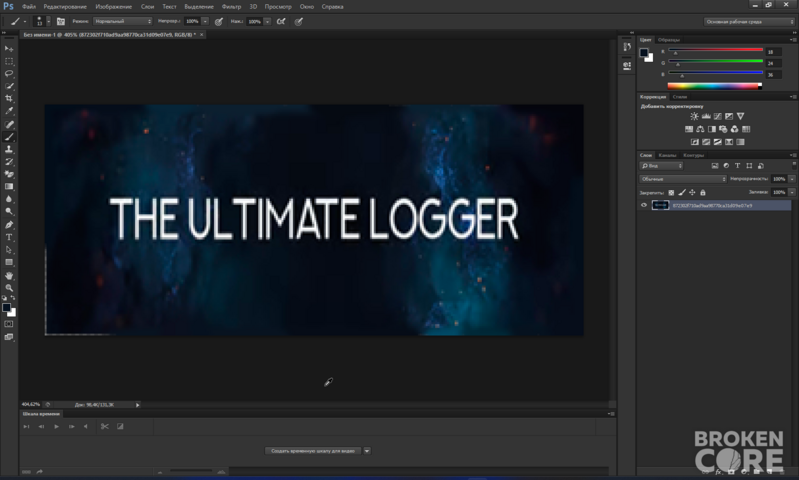Open the History panel icon in the dock
This screenshot has width=799, height=480.
(x=627, y=47)
